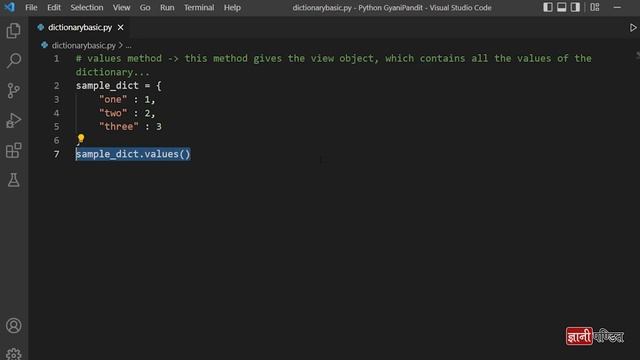Open the Selection menu
640x360 pixels.
(87, 7)
